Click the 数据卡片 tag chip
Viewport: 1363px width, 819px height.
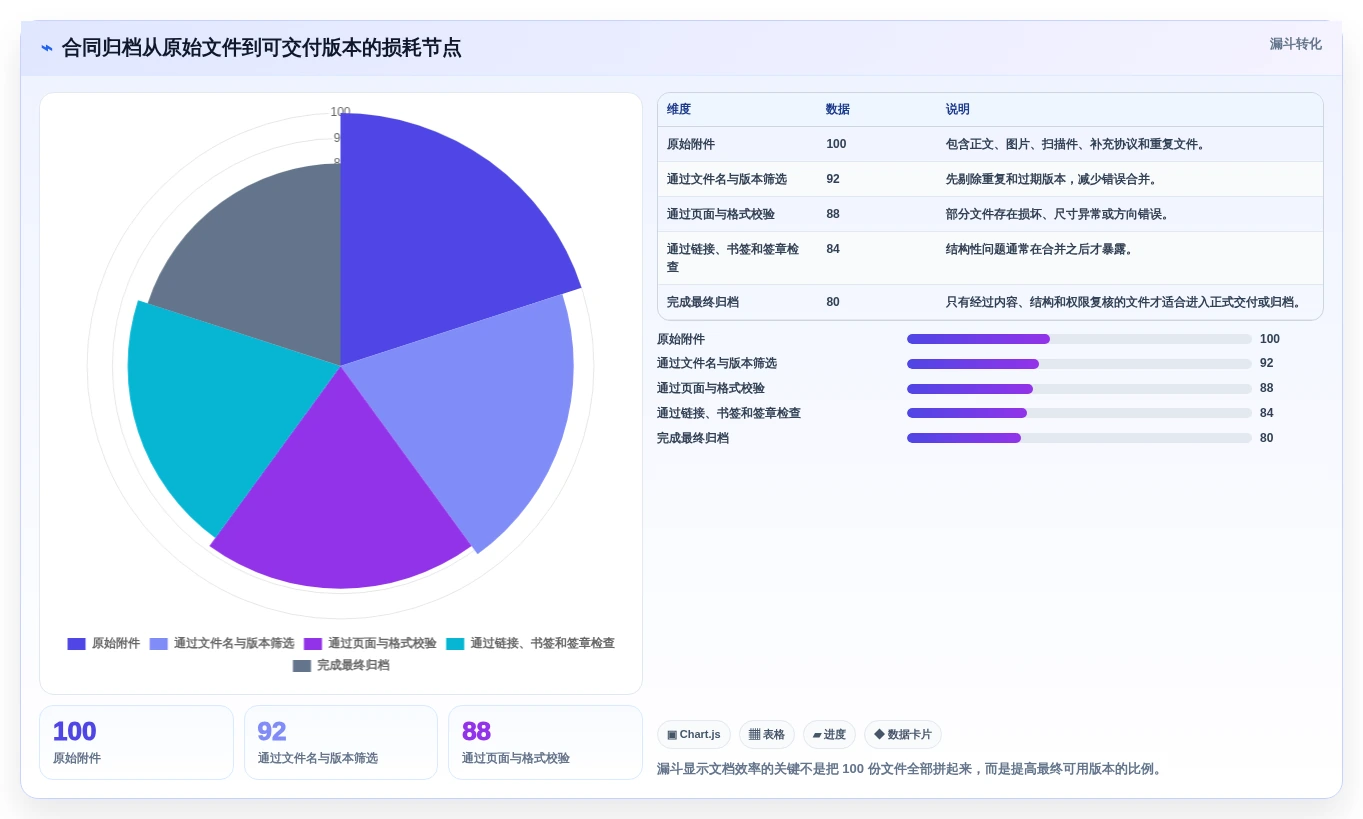click(903, 735)
